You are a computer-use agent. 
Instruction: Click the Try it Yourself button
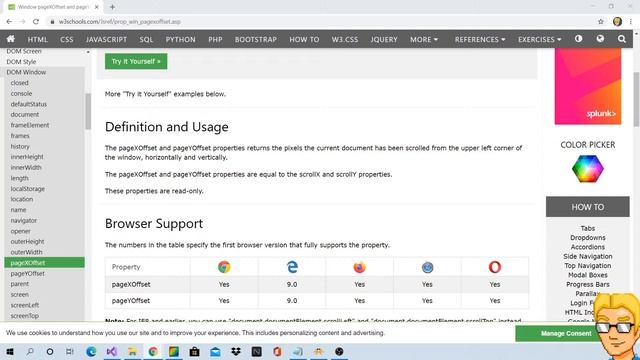[136, 61]
